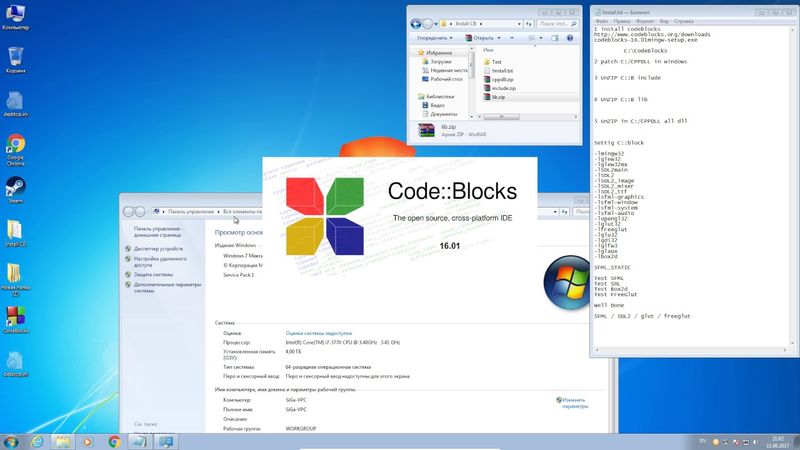Click the volume icon in system tray

coord(756,442)
